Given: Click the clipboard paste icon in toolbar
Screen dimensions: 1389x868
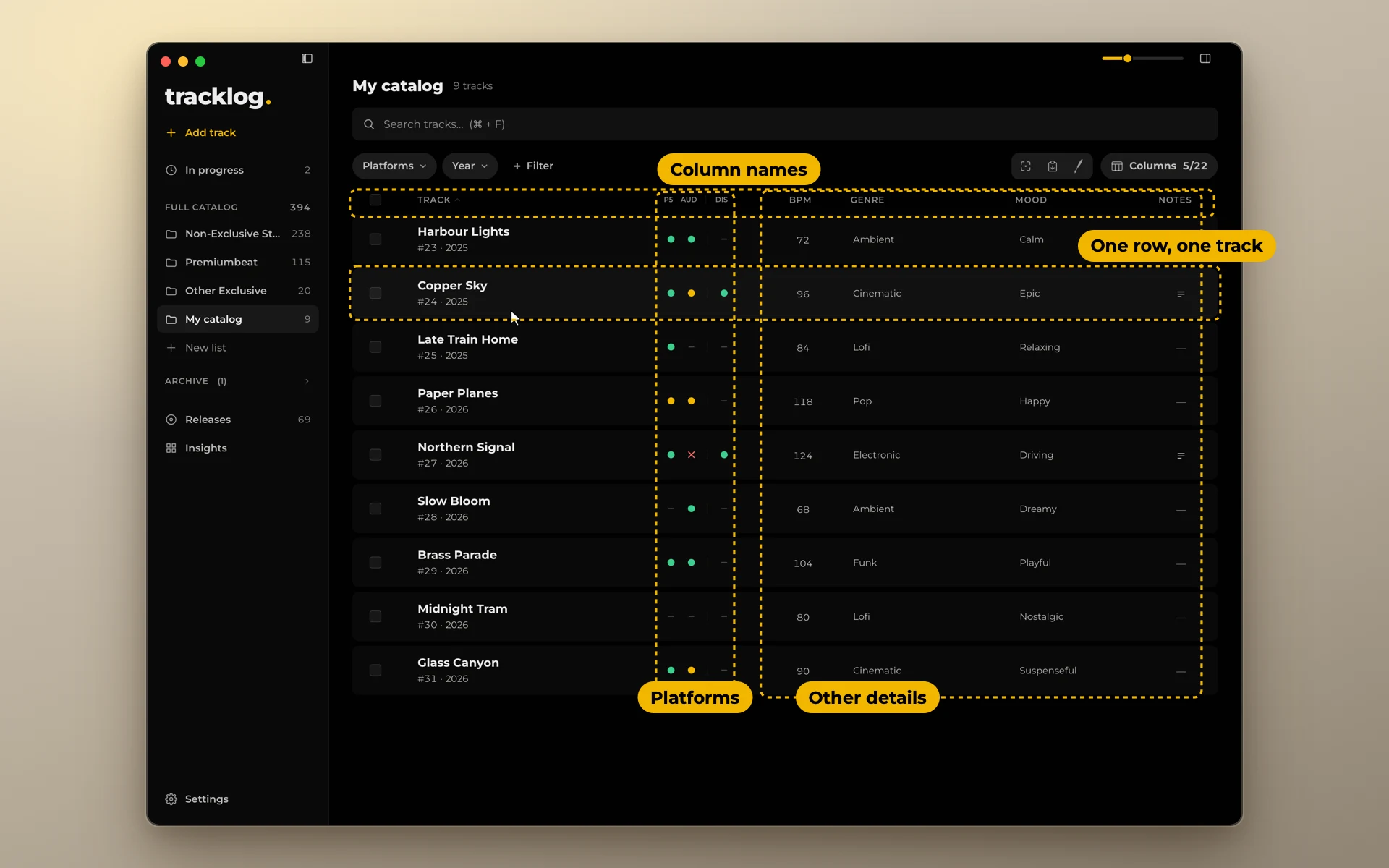Looking at the screenshot, I should (x=1053, y=166).
